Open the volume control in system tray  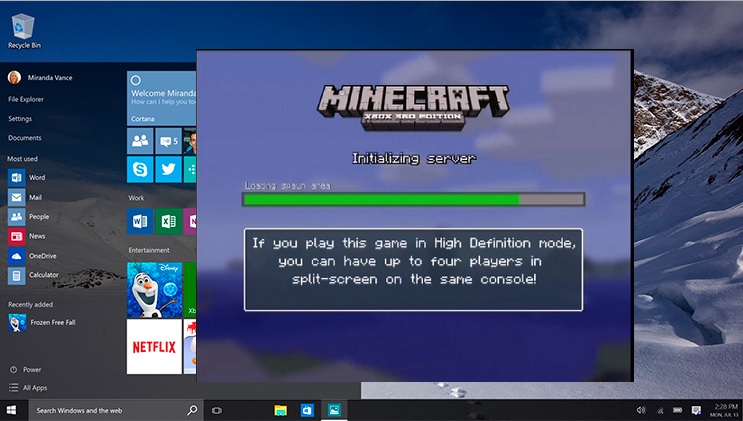pos(641,410)
